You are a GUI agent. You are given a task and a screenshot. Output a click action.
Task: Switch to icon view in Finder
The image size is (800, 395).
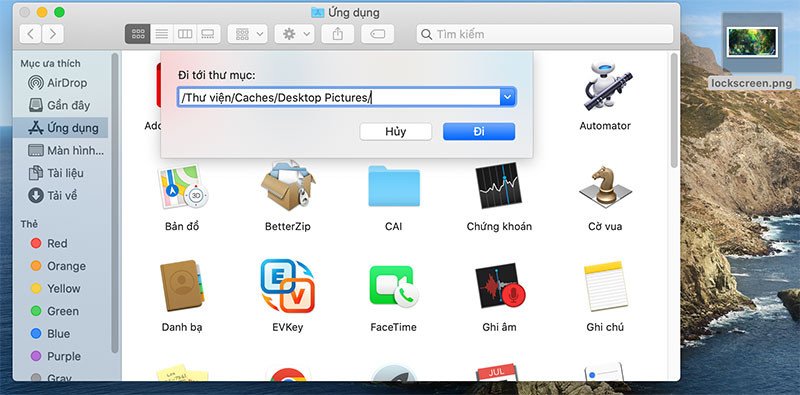138,34
